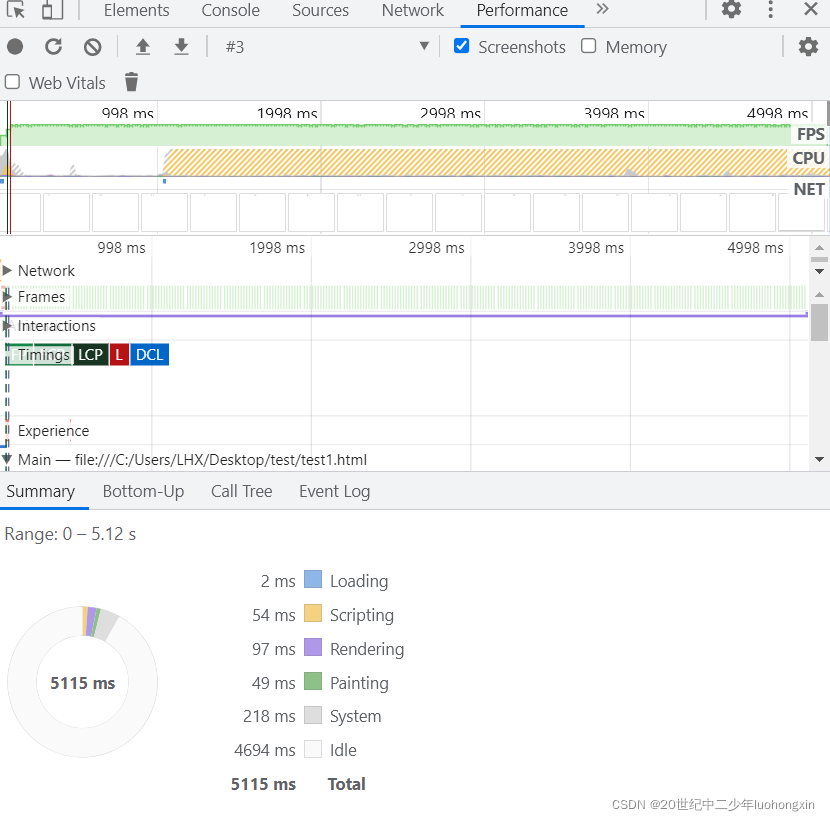Expand the Interactions track
Viewport: 830px width, 821px height.
(x=7, y=326)
